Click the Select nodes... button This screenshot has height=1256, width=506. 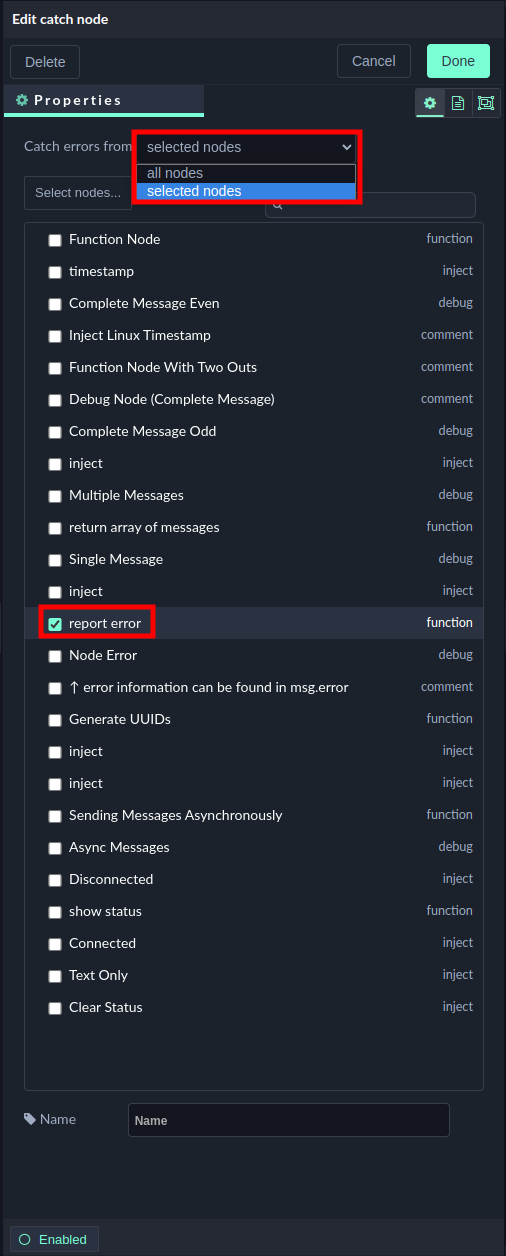pos(78,193)
